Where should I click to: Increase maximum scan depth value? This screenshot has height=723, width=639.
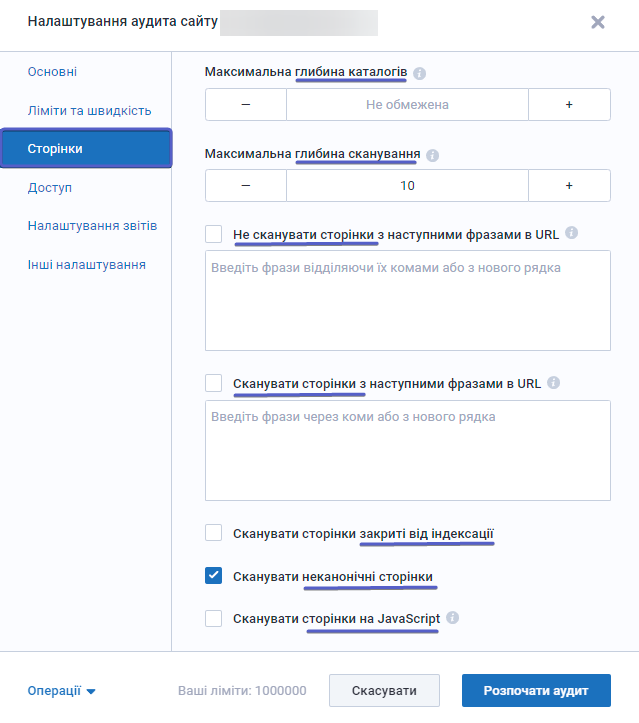point(569,185)
